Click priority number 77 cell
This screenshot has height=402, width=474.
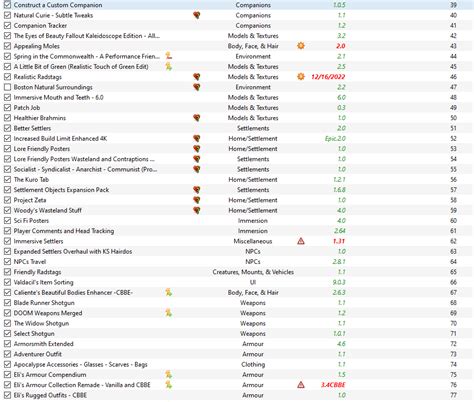[x=453, y=395]
